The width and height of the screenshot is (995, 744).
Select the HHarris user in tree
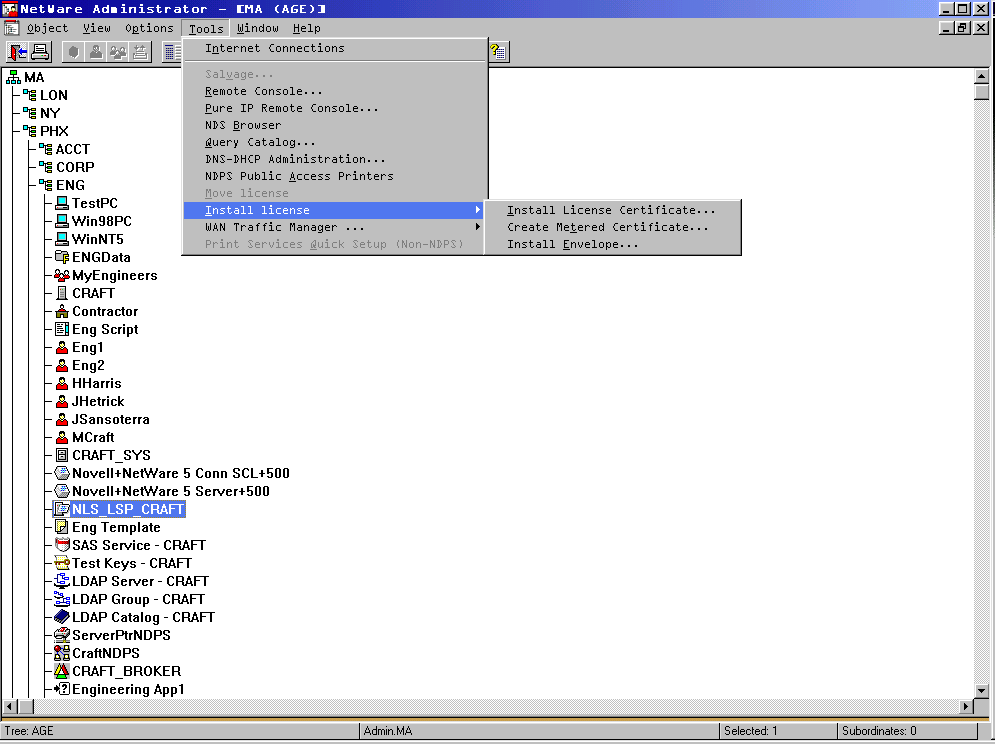click(x=96, y=383)
